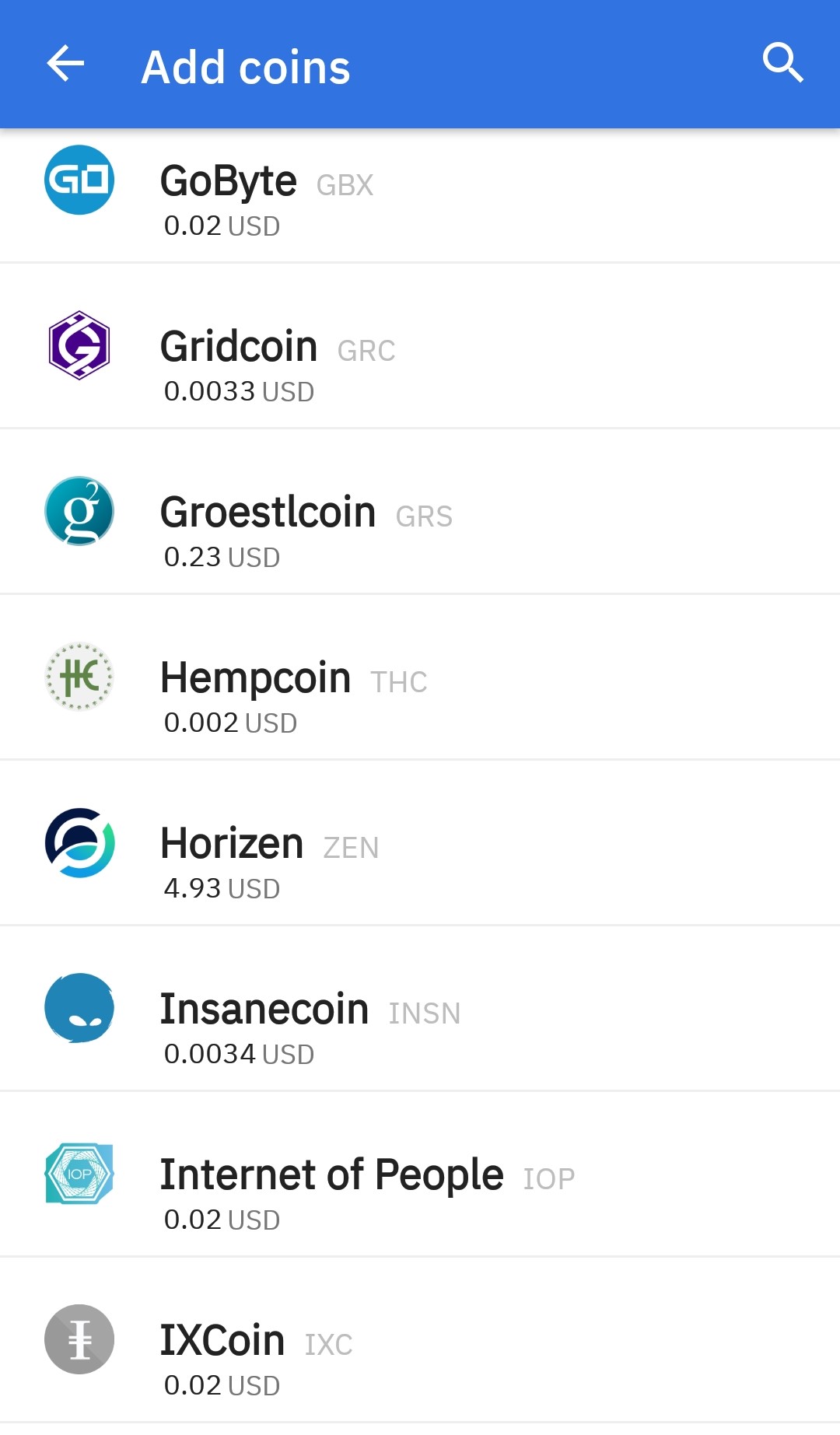Image resolution: width=840 pixels, height=1435 pixels.
Task: Choose IXCoin name in list
Action: pos(222,1341)
